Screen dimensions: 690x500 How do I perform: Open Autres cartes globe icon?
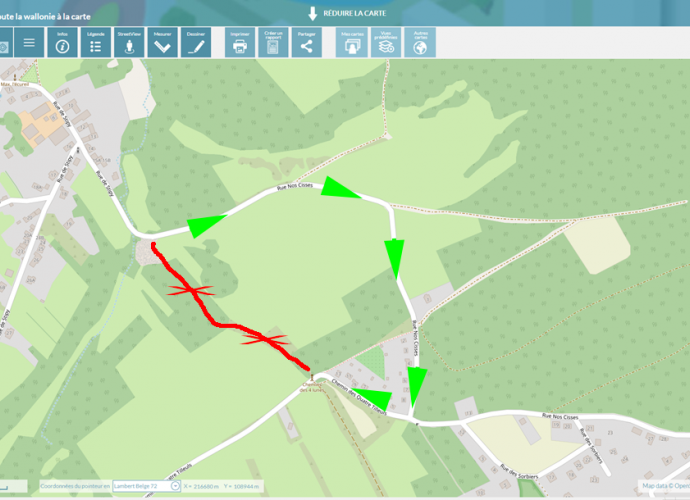420,42
